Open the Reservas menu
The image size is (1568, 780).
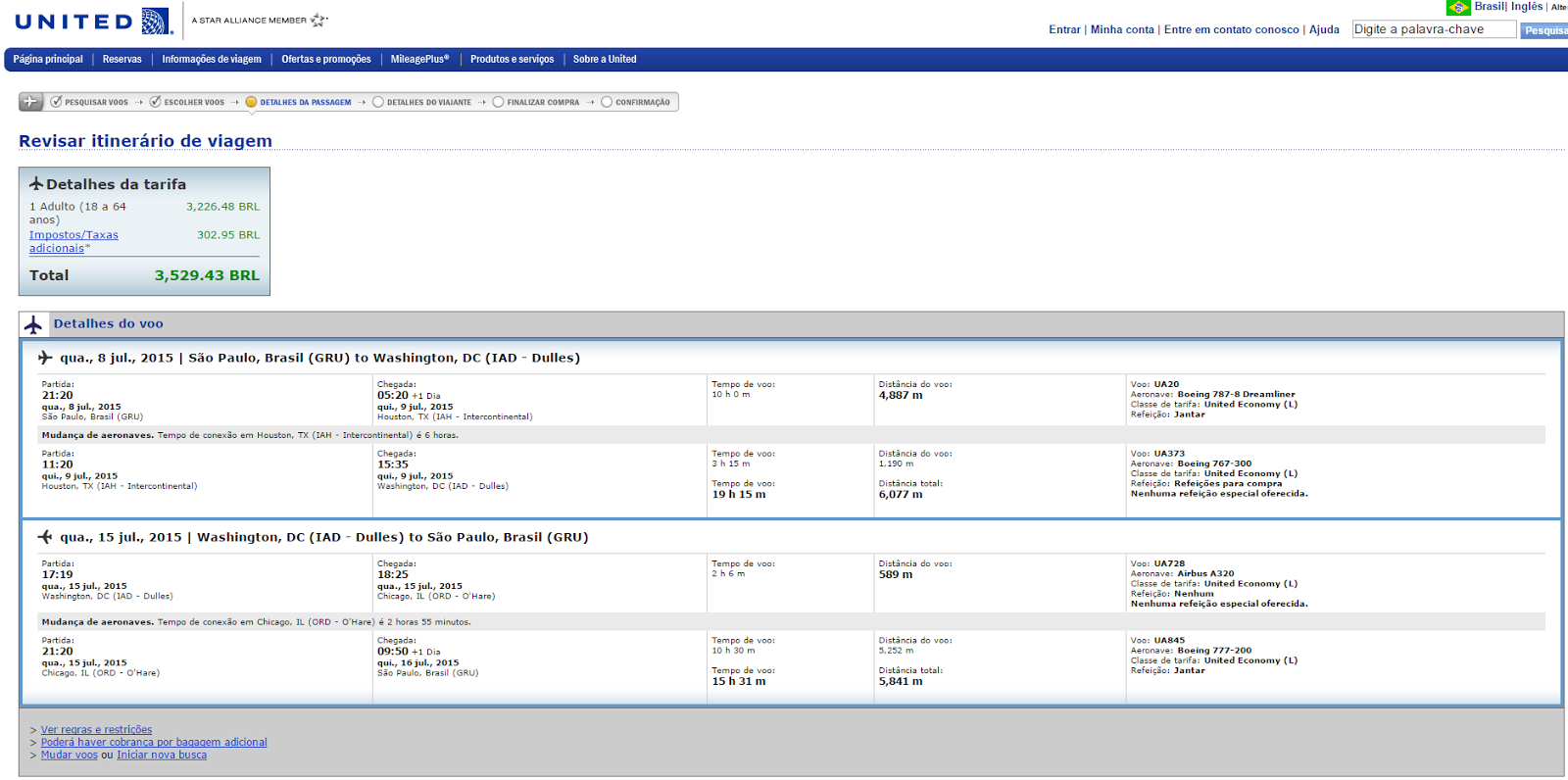click(122, 60)
